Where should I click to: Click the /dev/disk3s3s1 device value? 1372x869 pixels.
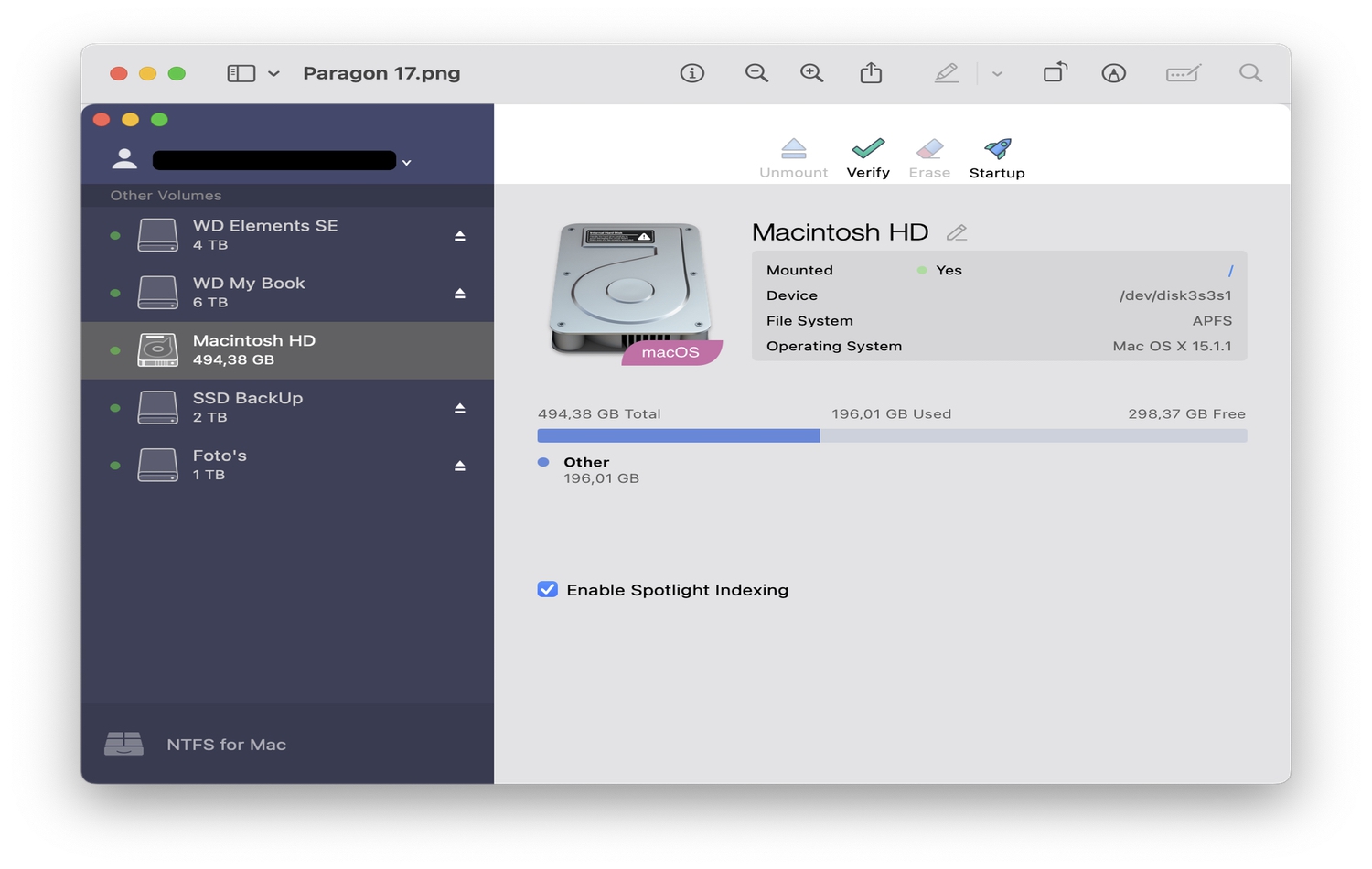point(1175,295)
